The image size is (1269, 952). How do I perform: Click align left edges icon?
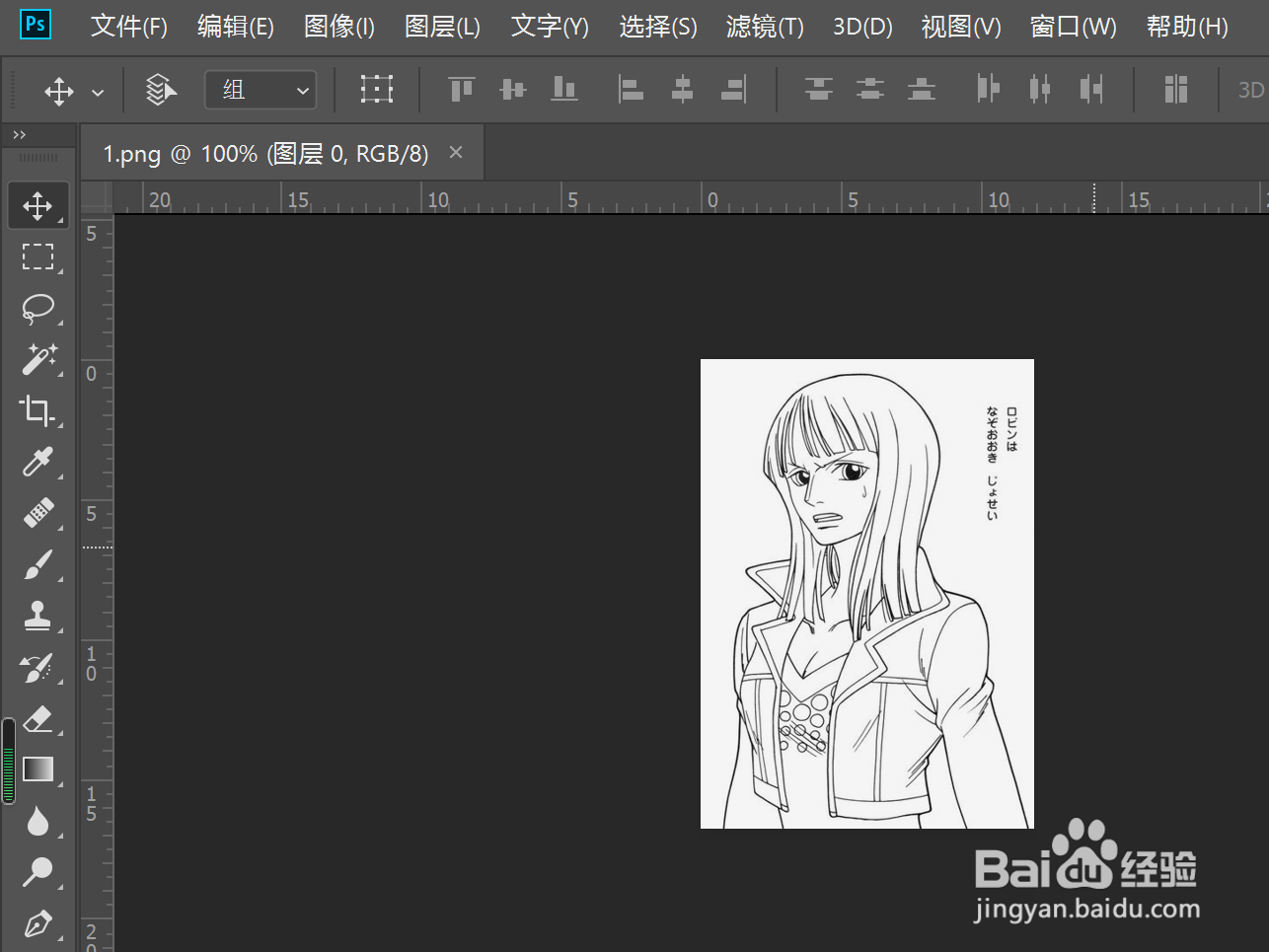pyautogui.click(x=631, y=90)
